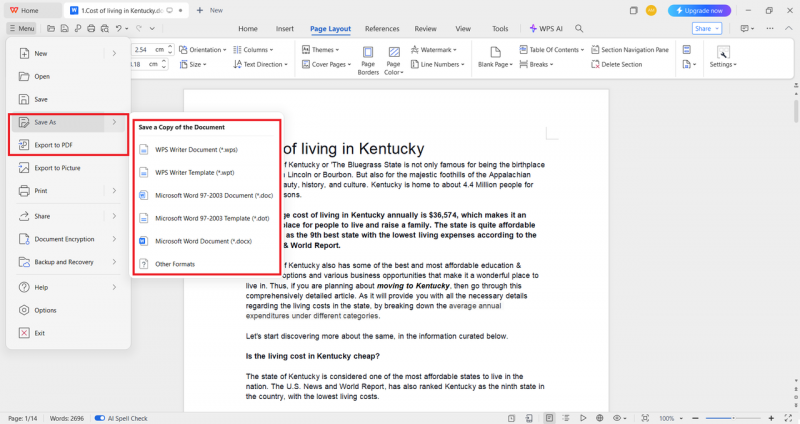Open the Breaks dropdown
Screen dimensions: 800x424
(536, 64)
